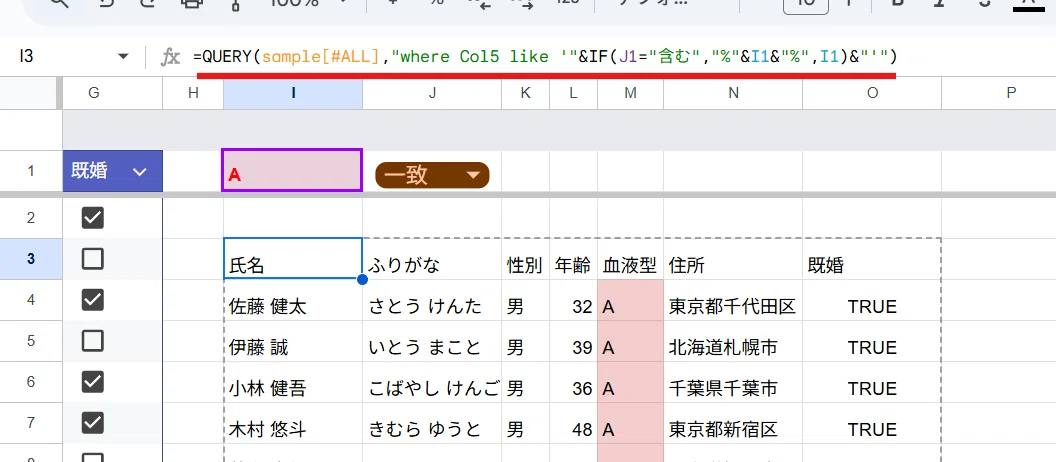Viewport: 1056px width, 462px height.
Task: Click the partially visible print icon
Action: coord(191,3)
